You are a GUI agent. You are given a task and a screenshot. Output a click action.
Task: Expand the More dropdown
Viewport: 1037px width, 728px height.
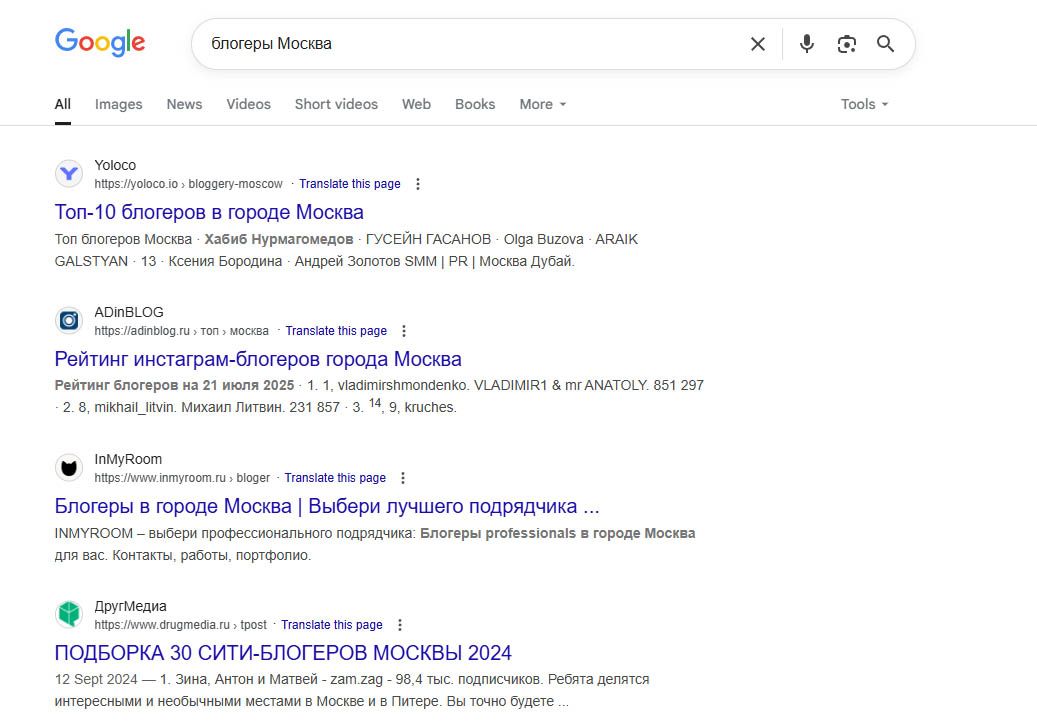point(543,104)
